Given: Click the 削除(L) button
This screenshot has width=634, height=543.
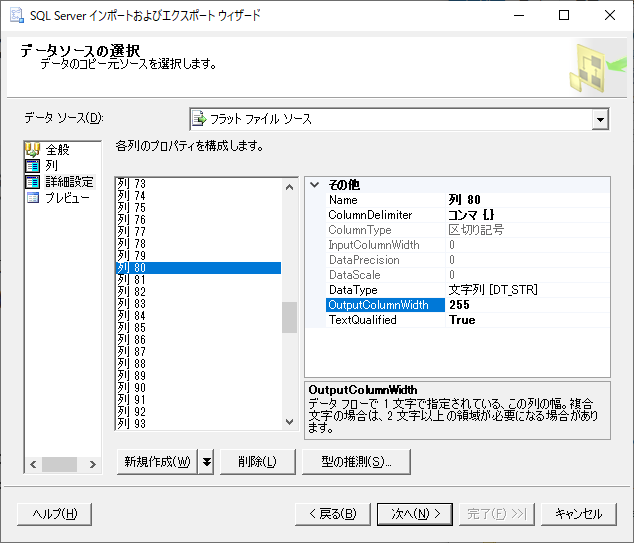Looking at the screenshot, I should pyautogui.click(x=258, y=461).
